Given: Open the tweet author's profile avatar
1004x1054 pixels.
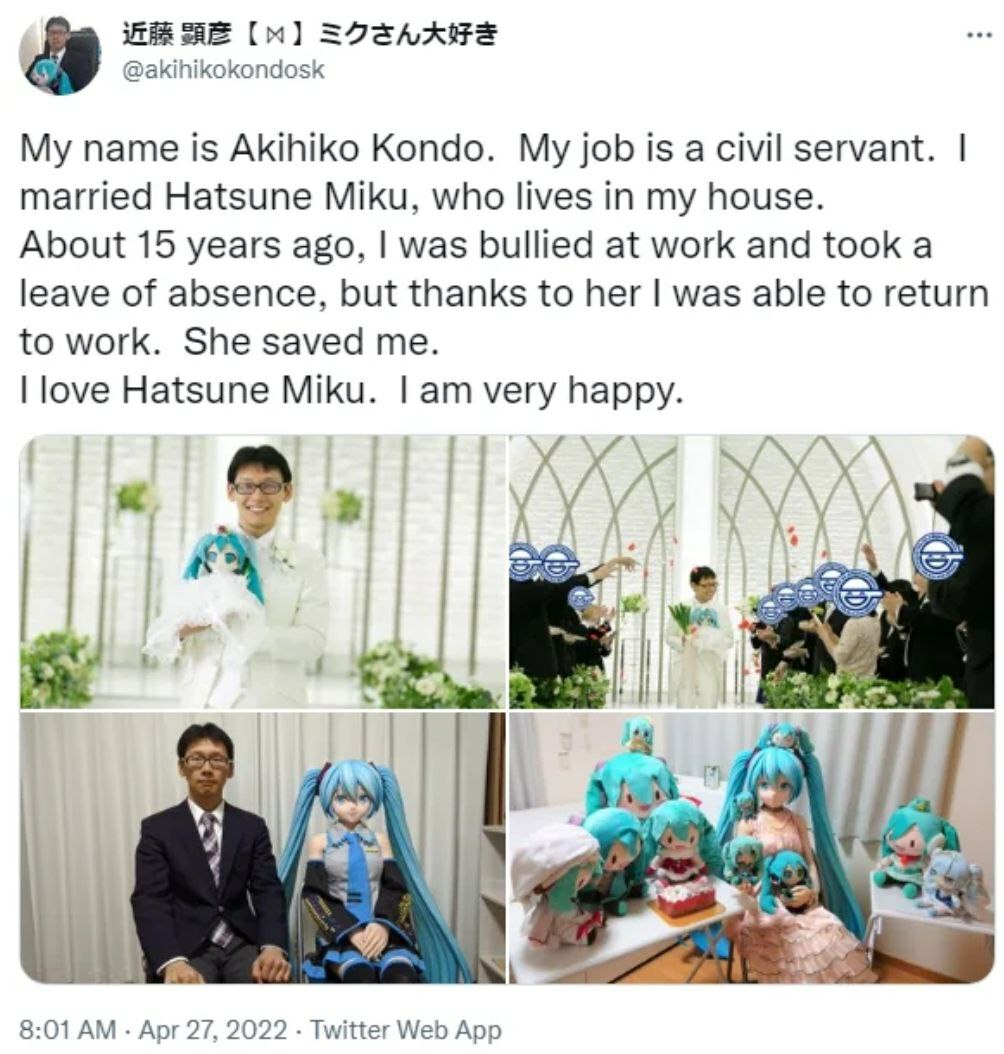Looking at the screenshot, I should pyautogui.click(x=58, y=54).
